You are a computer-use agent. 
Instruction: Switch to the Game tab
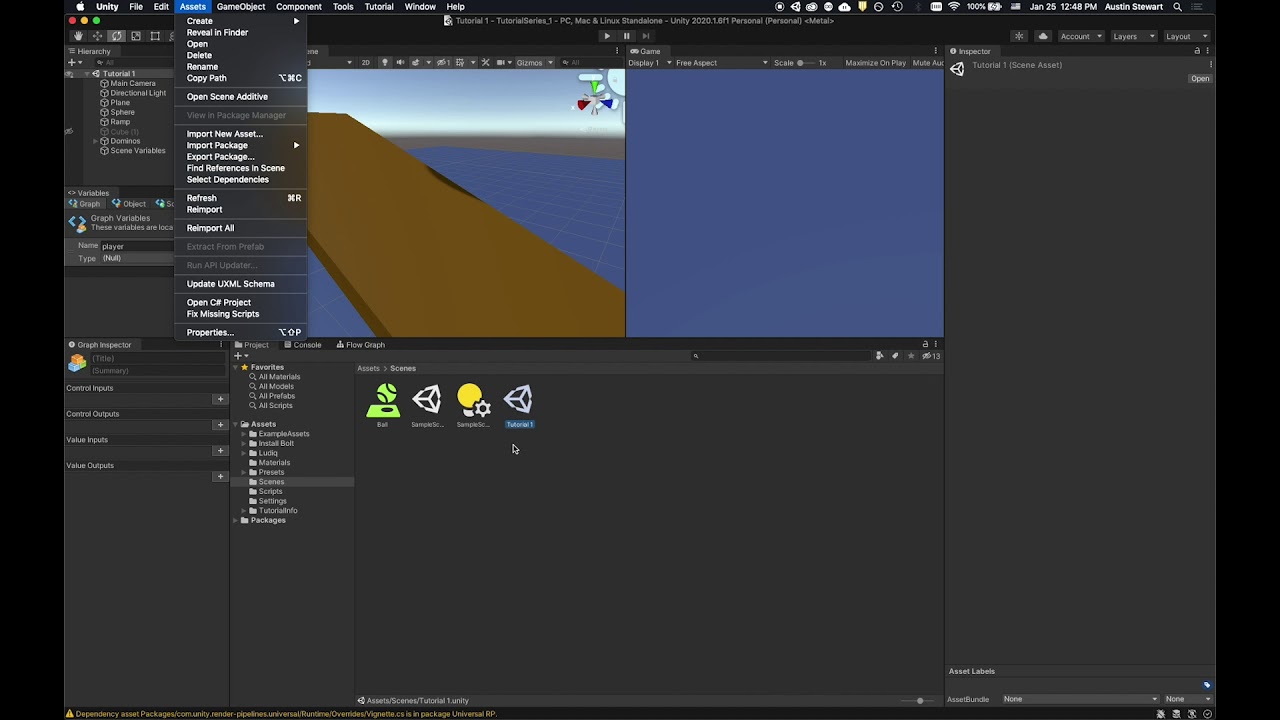click(645, 51)
